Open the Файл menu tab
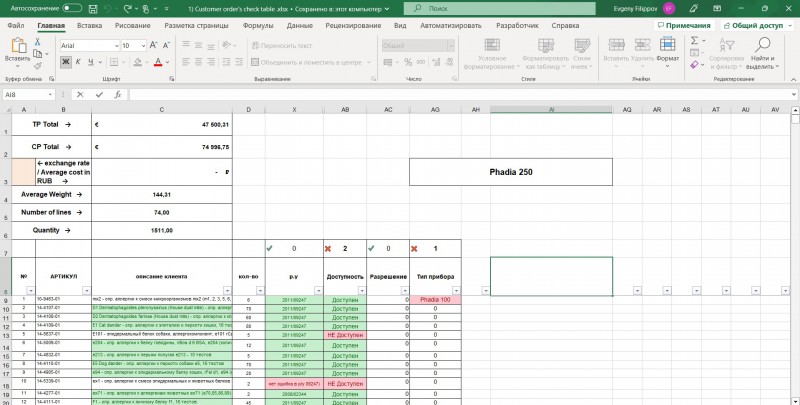Image resolution: width=800 pixels, height=405 pixels. point(16,26)
